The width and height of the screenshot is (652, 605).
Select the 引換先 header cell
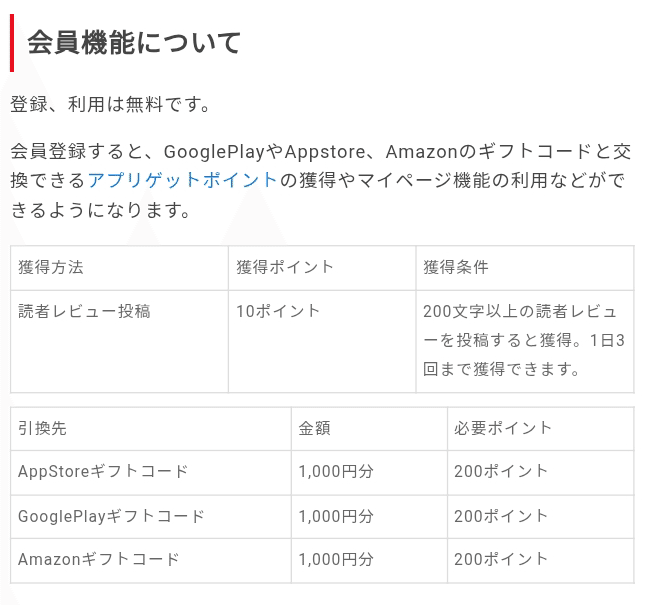coord(43,428)
